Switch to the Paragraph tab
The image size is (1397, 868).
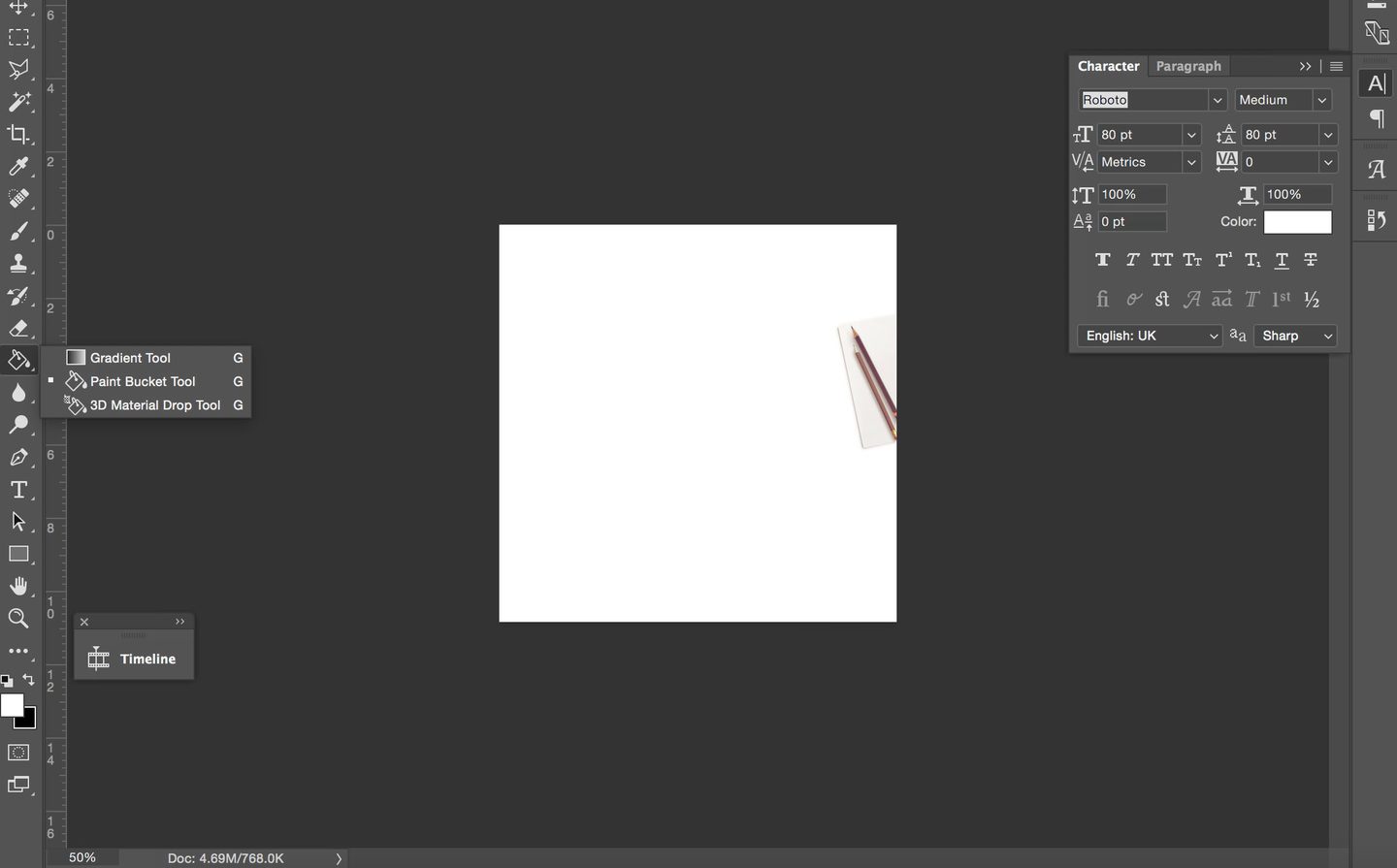(1187, 65)
